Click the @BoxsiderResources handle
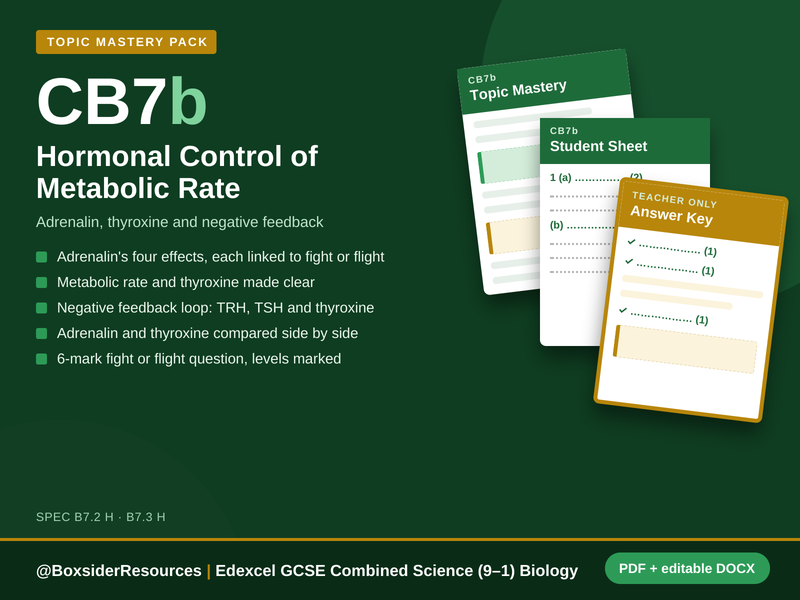The width and height of the screenshot is (800, 600). (x=118, y=570)
